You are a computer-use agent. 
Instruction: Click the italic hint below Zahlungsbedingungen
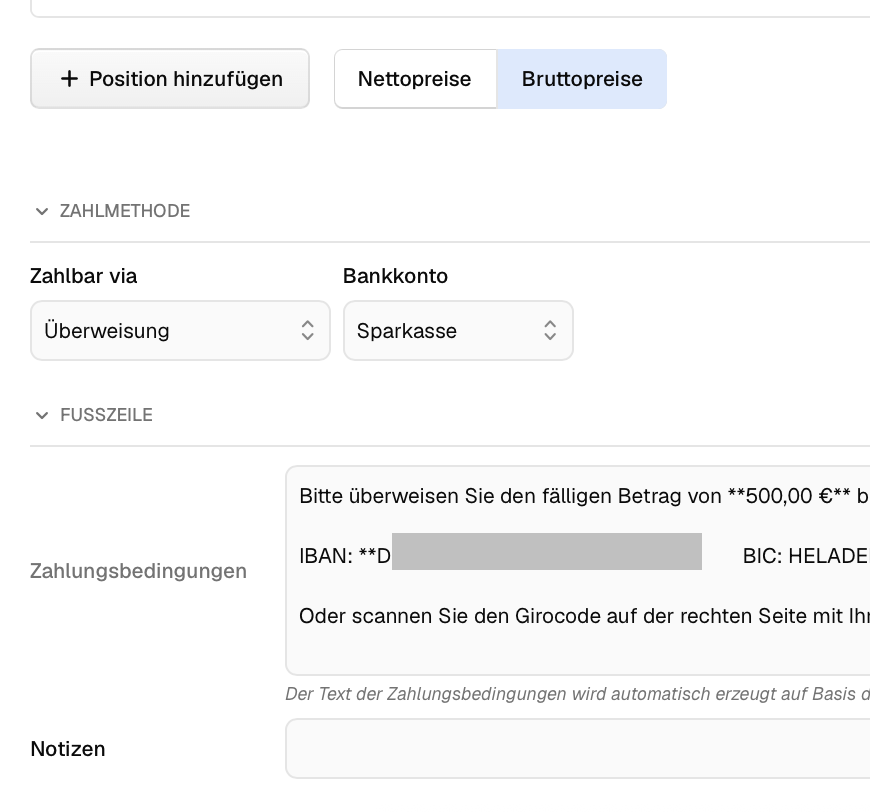coord(576,694)
